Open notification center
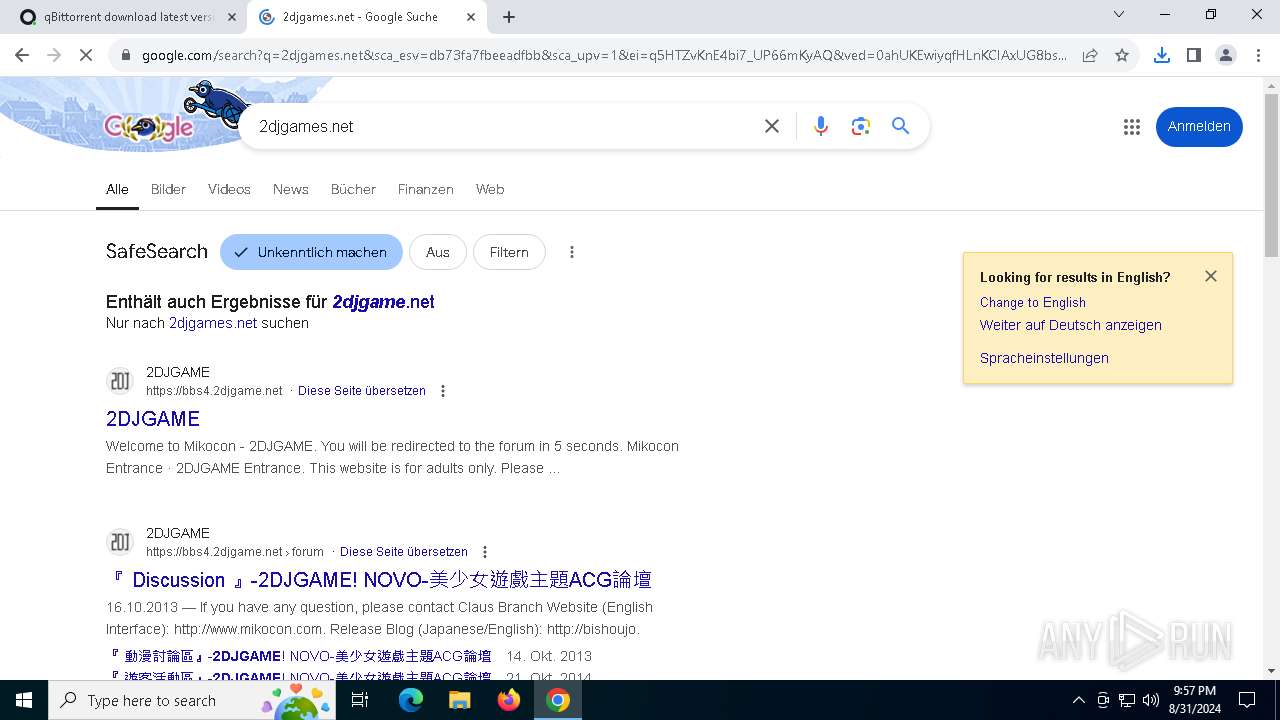 pos(1247,700)
